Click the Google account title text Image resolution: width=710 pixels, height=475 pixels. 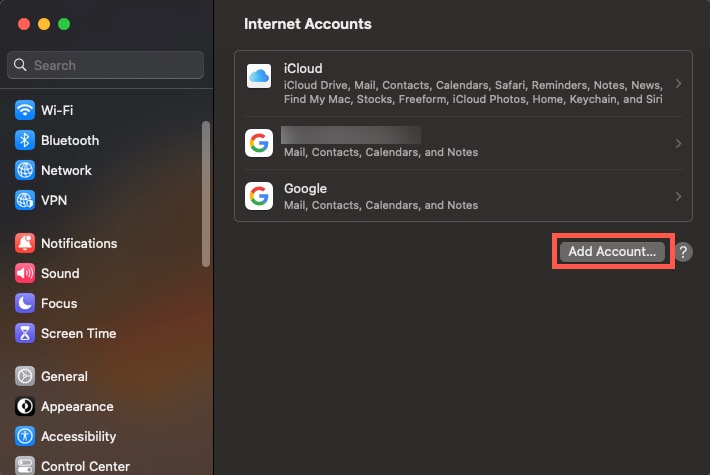(x=305, y=189)
